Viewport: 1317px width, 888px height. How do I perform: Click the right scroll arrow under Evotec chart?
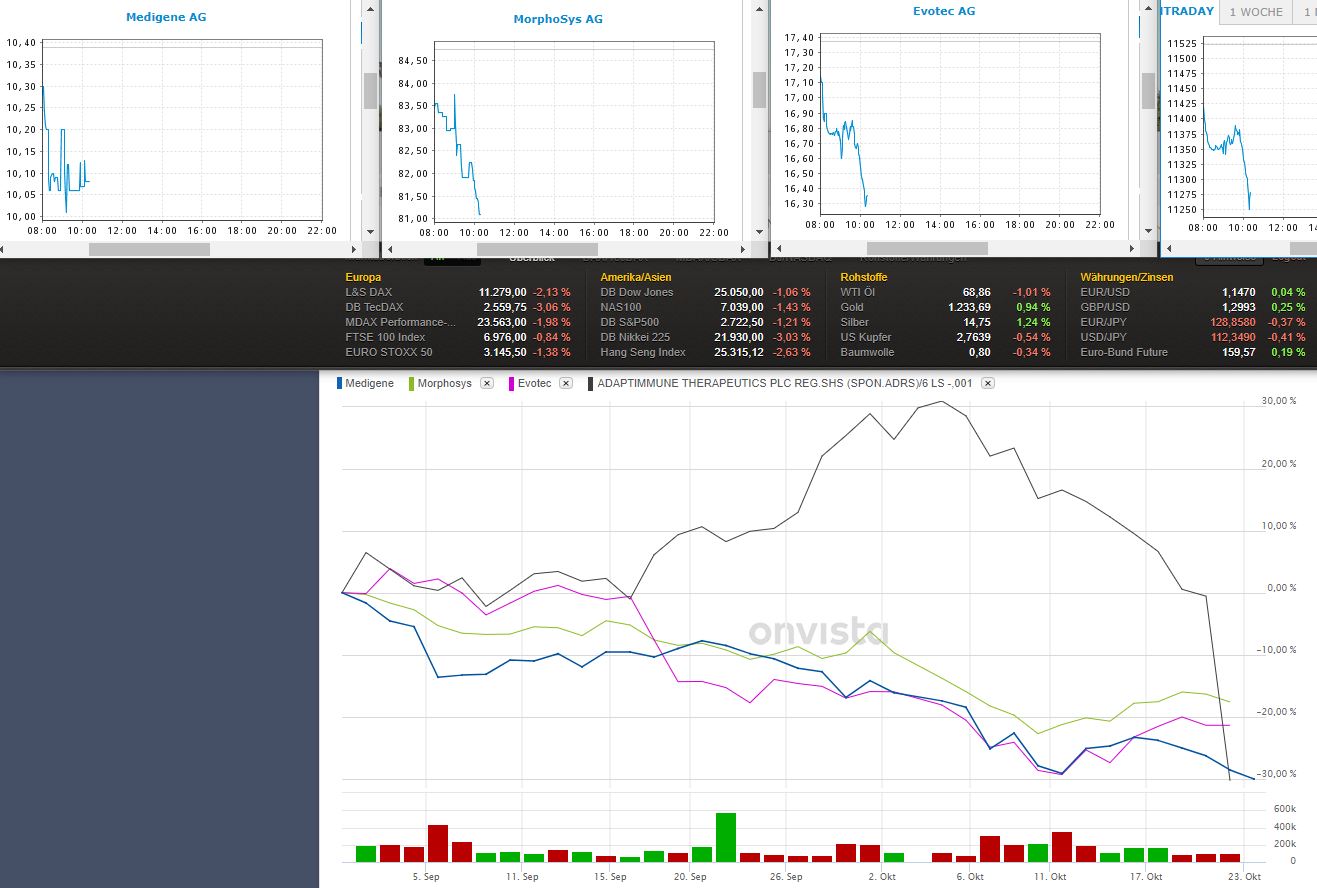[x=1130, y=249]
